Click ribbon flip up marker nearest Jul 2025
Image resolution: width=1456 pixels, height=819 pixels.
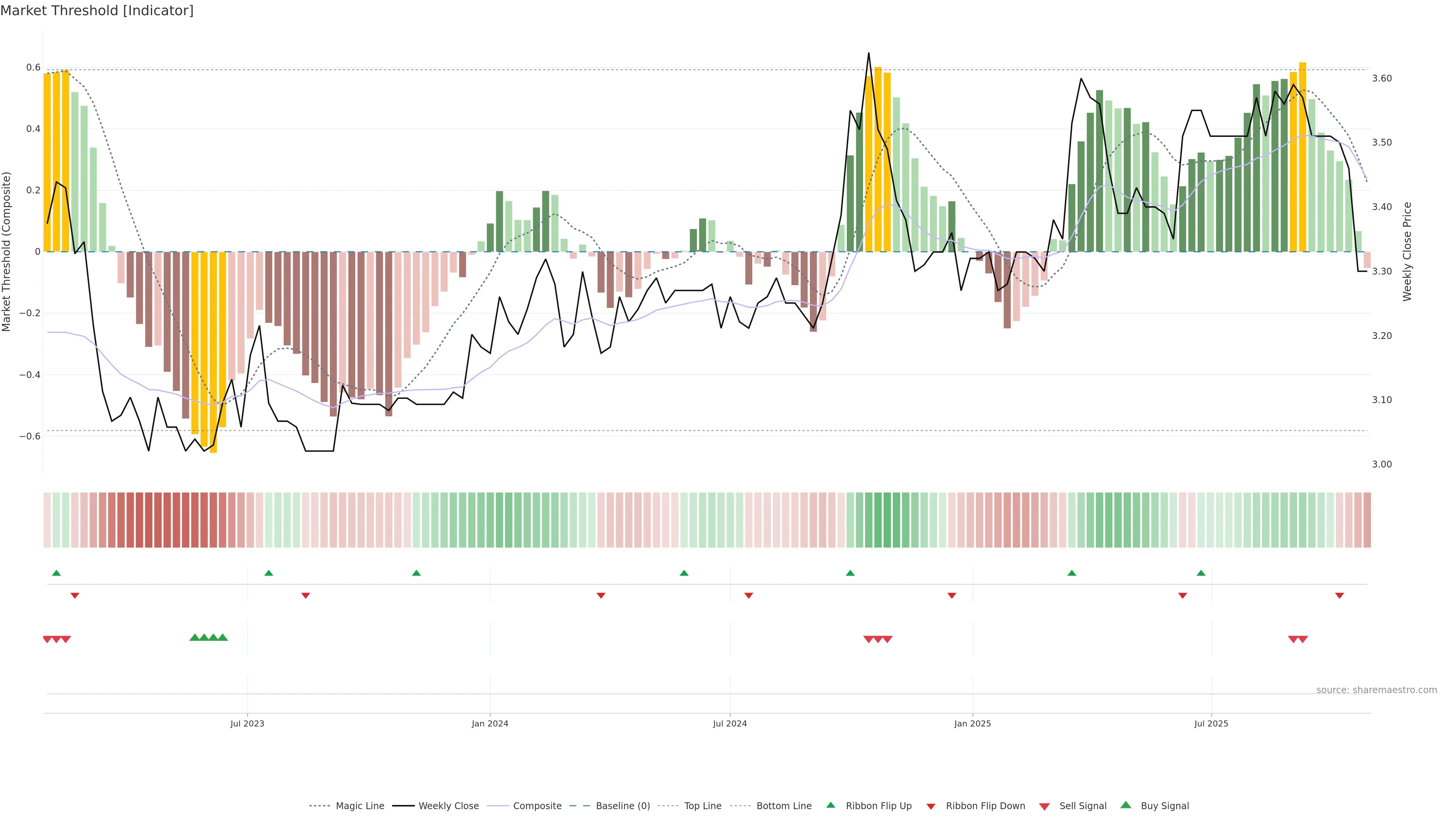(1201, 573)
